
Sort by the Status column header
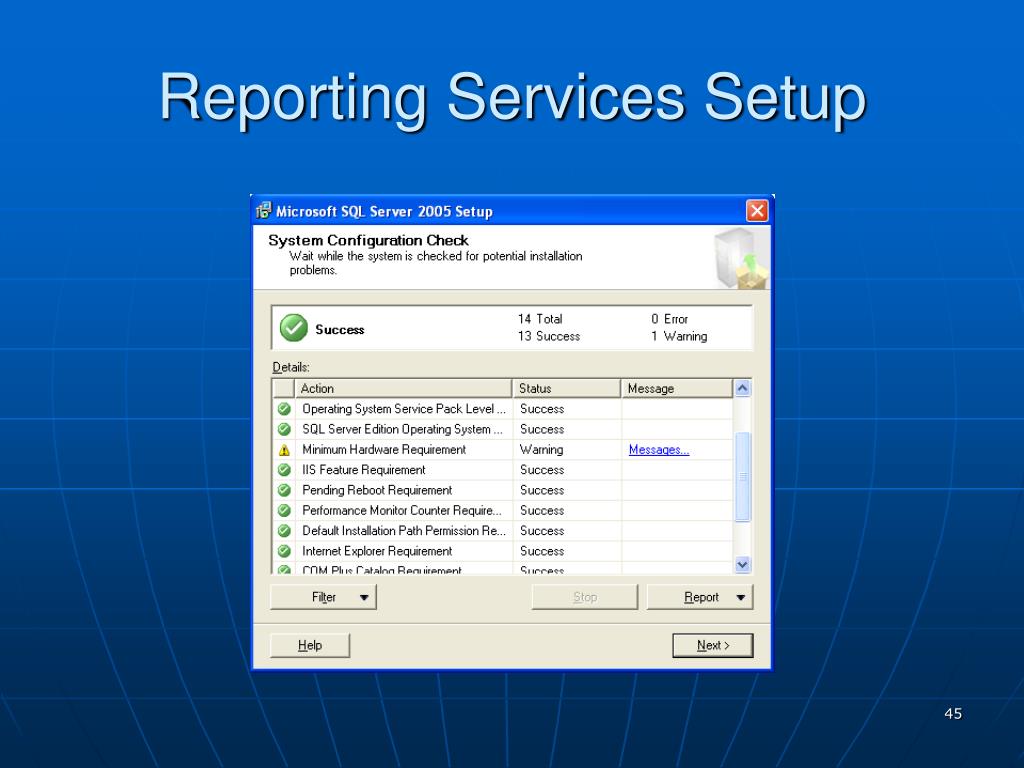(566, 388)
